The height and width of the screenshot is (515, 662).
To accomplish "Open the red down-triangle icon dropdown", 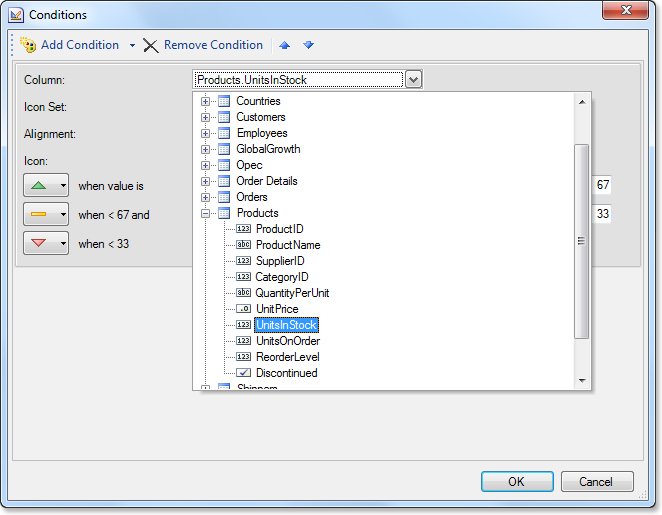I will click(x=46, y=243).
